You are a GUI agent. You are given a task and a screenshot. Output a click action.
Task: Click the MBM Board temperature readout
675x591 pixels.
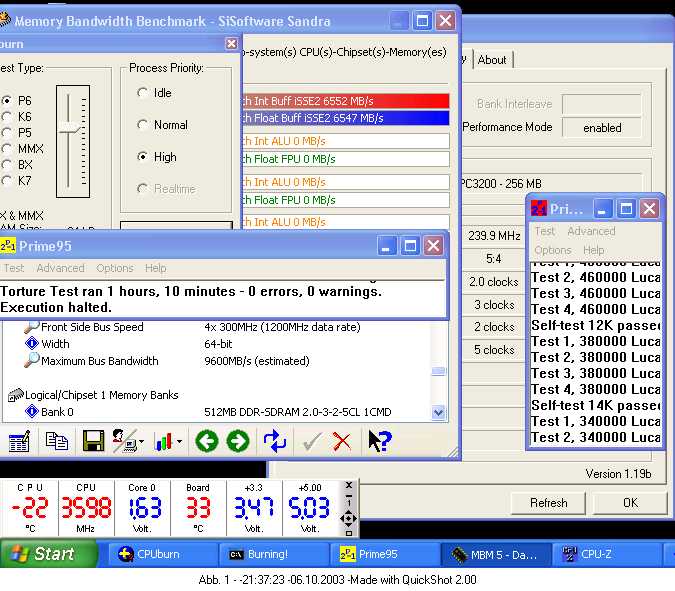[198, 508]
